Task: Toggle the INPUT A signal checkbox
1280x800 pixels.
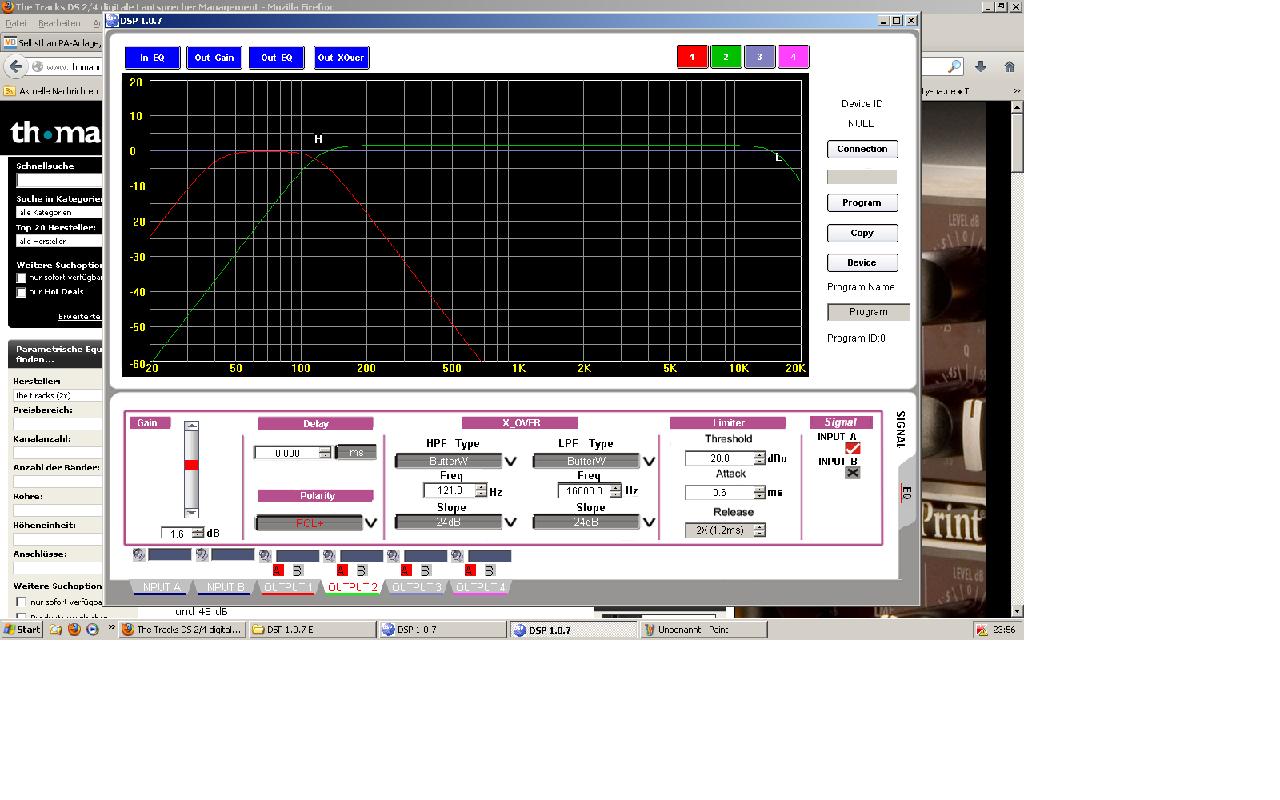Action: [x=853, y=448]
